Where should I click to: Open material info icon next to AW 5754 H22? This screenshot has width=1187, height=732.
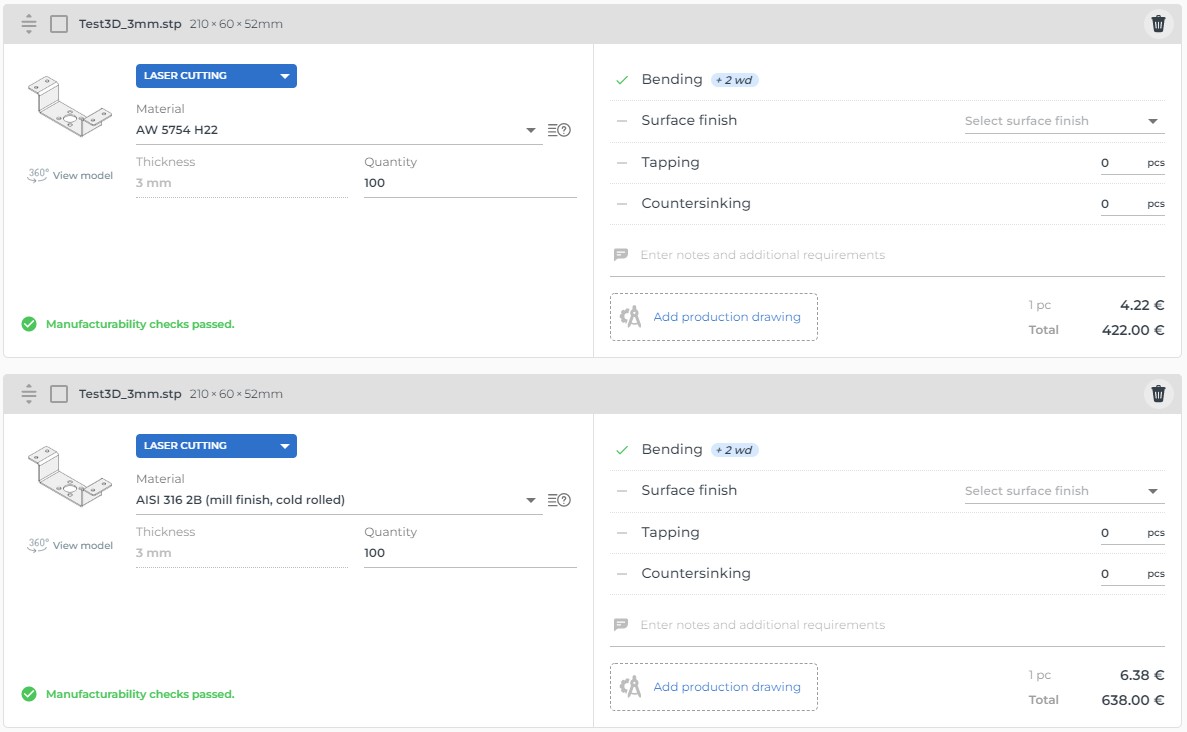[x=559, y=130]
